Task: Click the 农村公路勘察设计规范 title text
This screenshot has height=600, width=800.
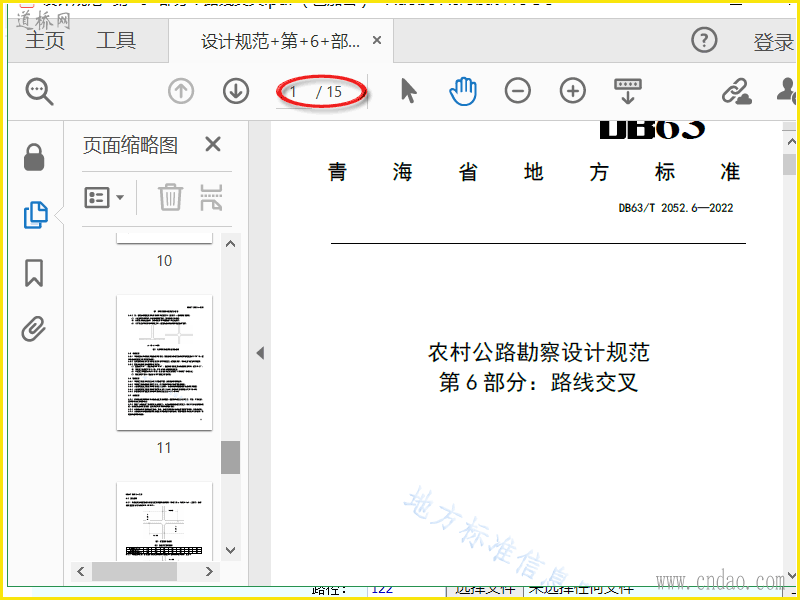Action: pos(539,353)
